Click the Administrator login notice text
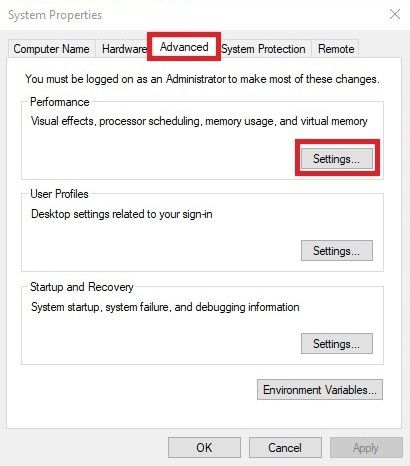Screen dimensions: 410x466 tap(202, 79)
